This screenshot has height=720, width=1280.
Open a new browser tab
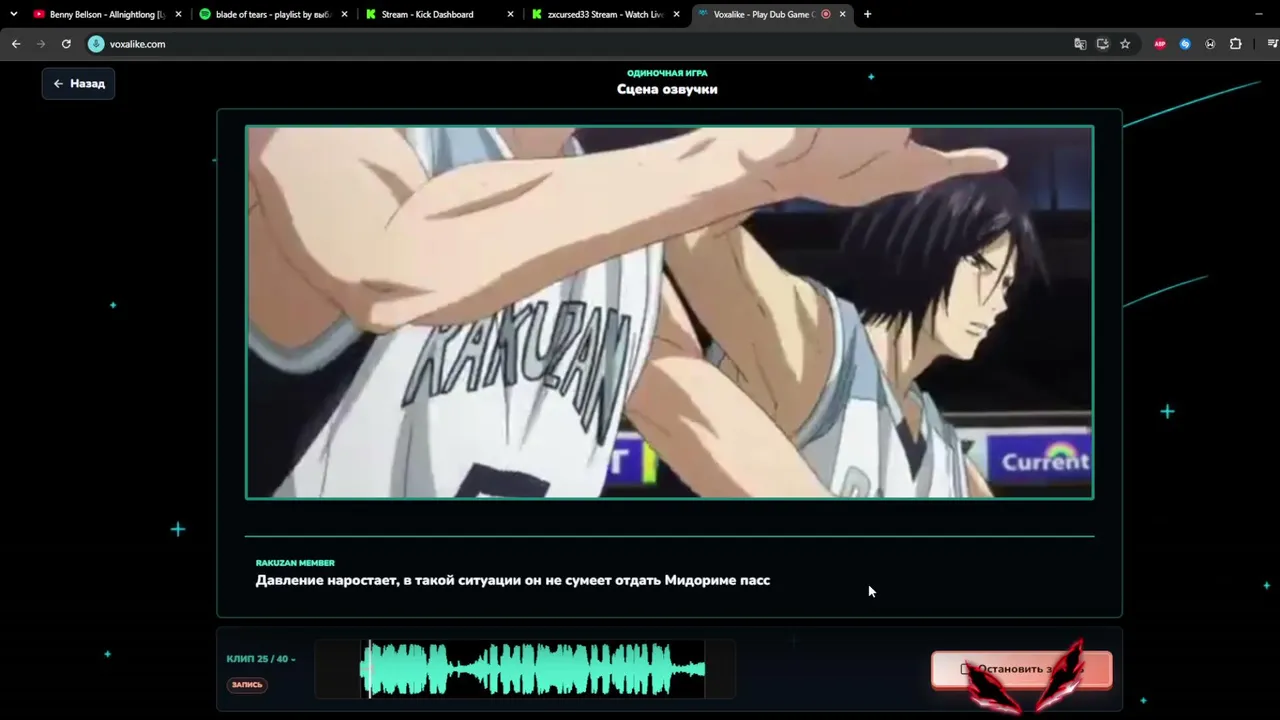867,15
